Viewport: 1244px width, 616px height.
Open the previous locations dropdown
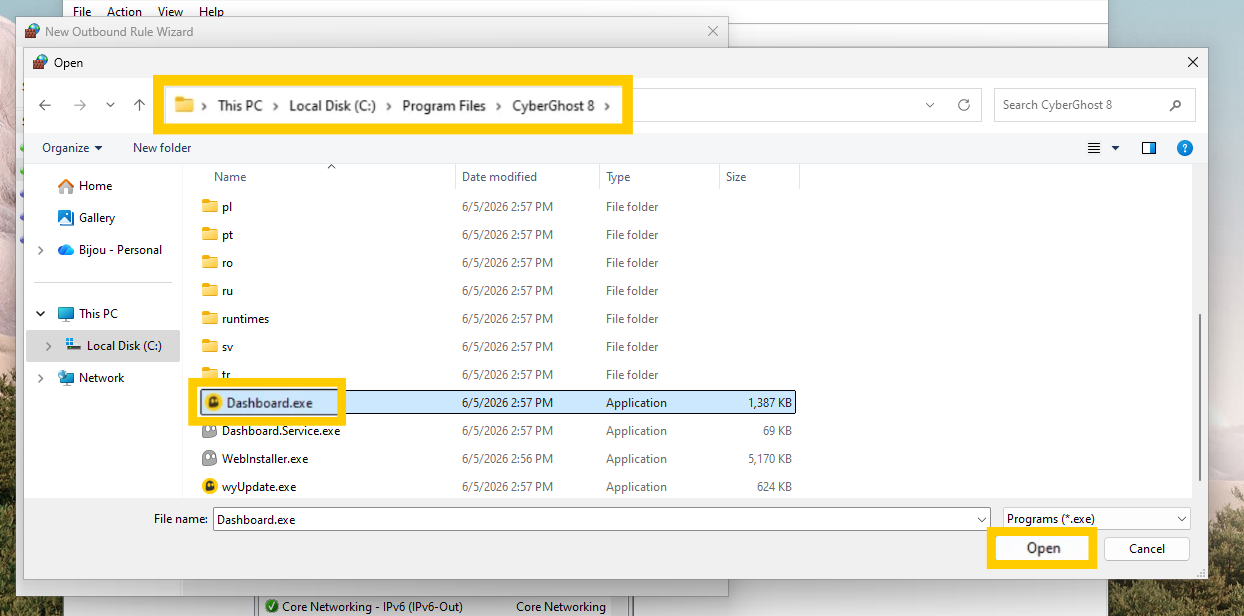[x=930, y=105]
